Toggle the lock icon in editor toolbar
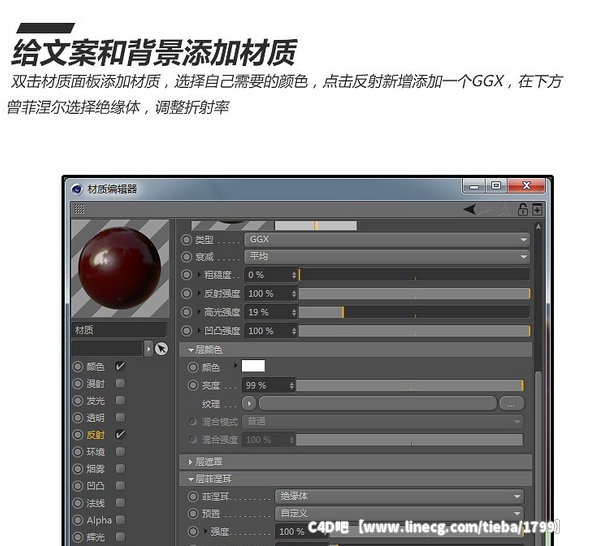 click(x=523, y=209)
